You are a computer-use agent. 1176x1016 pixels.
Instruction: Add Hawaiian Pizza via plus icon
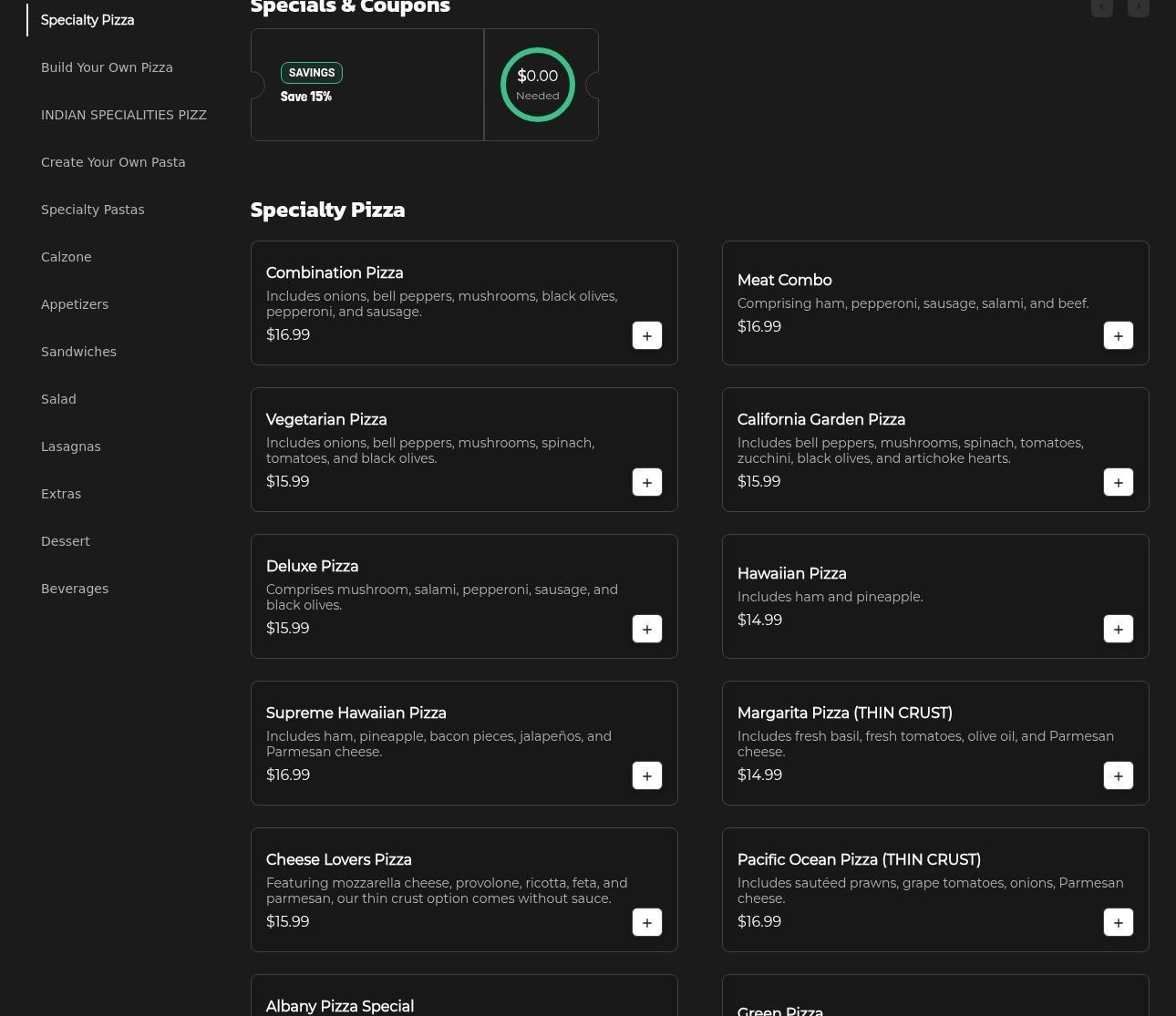point(1119,629)
